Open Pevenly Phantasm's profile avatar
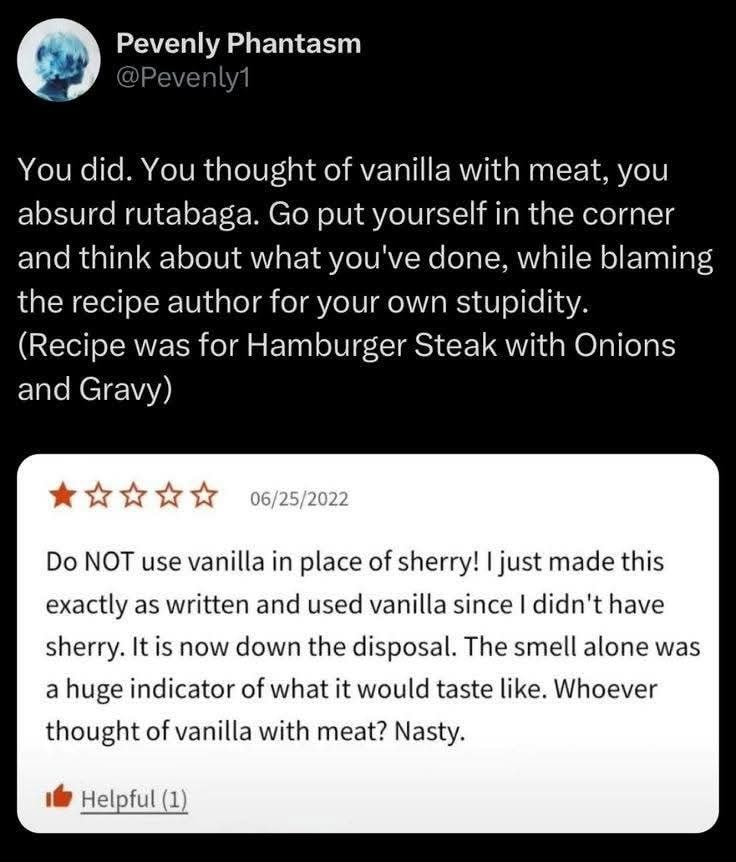Viewport: 736px width, 862px height. (59, 60)
